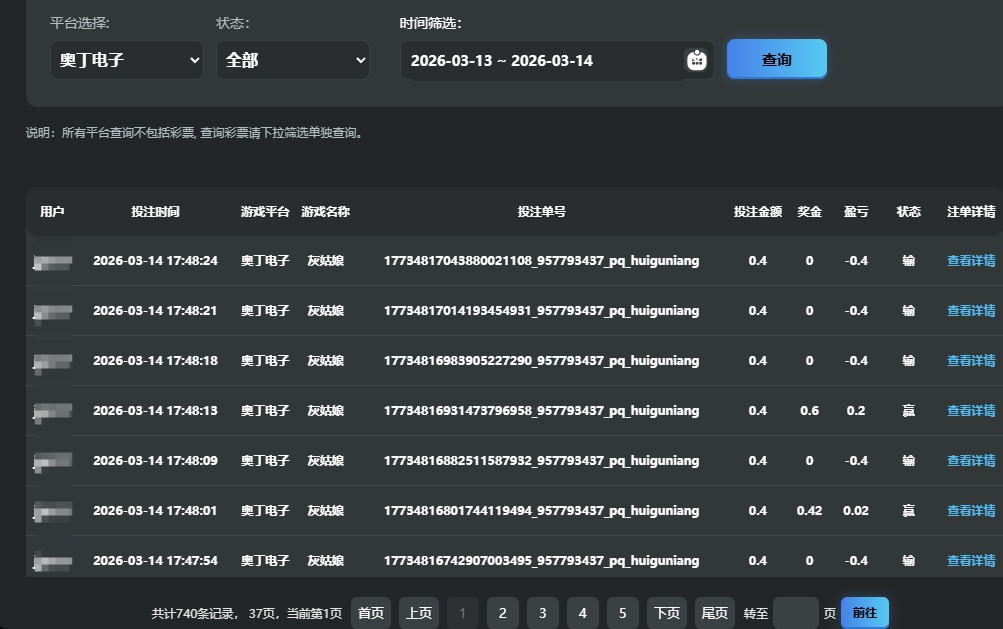This screenshot has width=1003, height=629.
Task: Click the 首页 first page button
Action: [x=369, y=612]
